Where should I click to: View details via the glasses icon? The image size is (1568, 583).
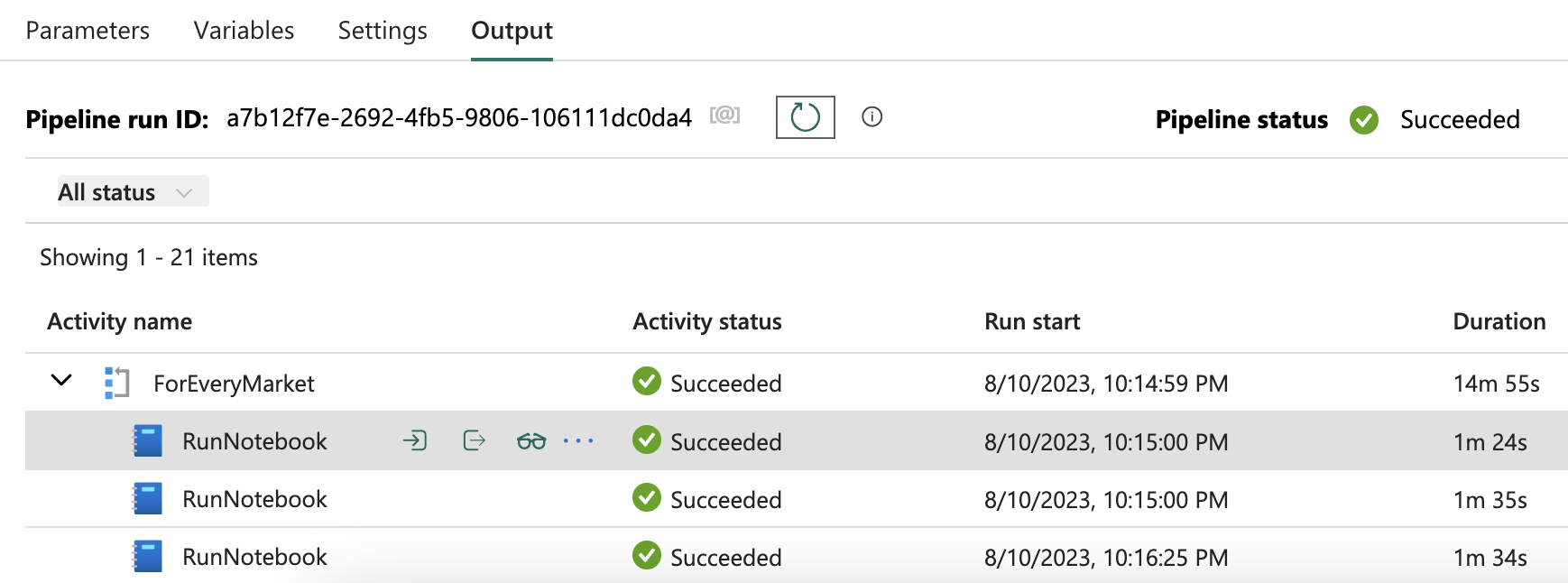point(531,441)
